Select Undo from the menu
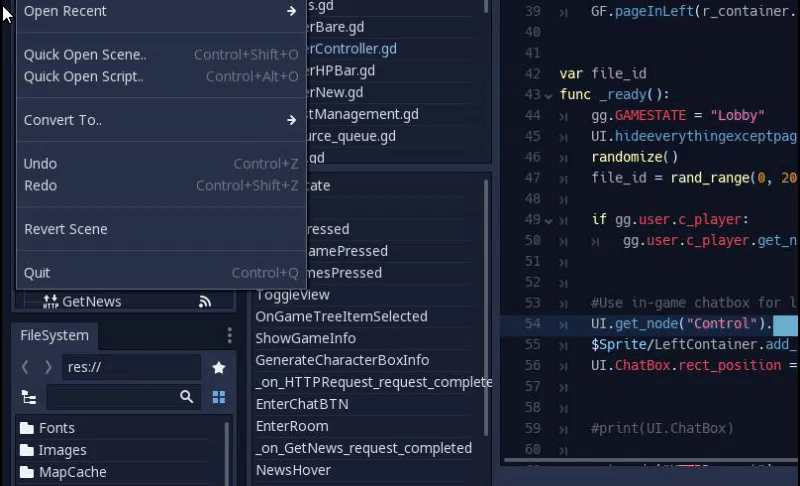The image size is (800, 486). pyautogui.click(x=161, y=164)
